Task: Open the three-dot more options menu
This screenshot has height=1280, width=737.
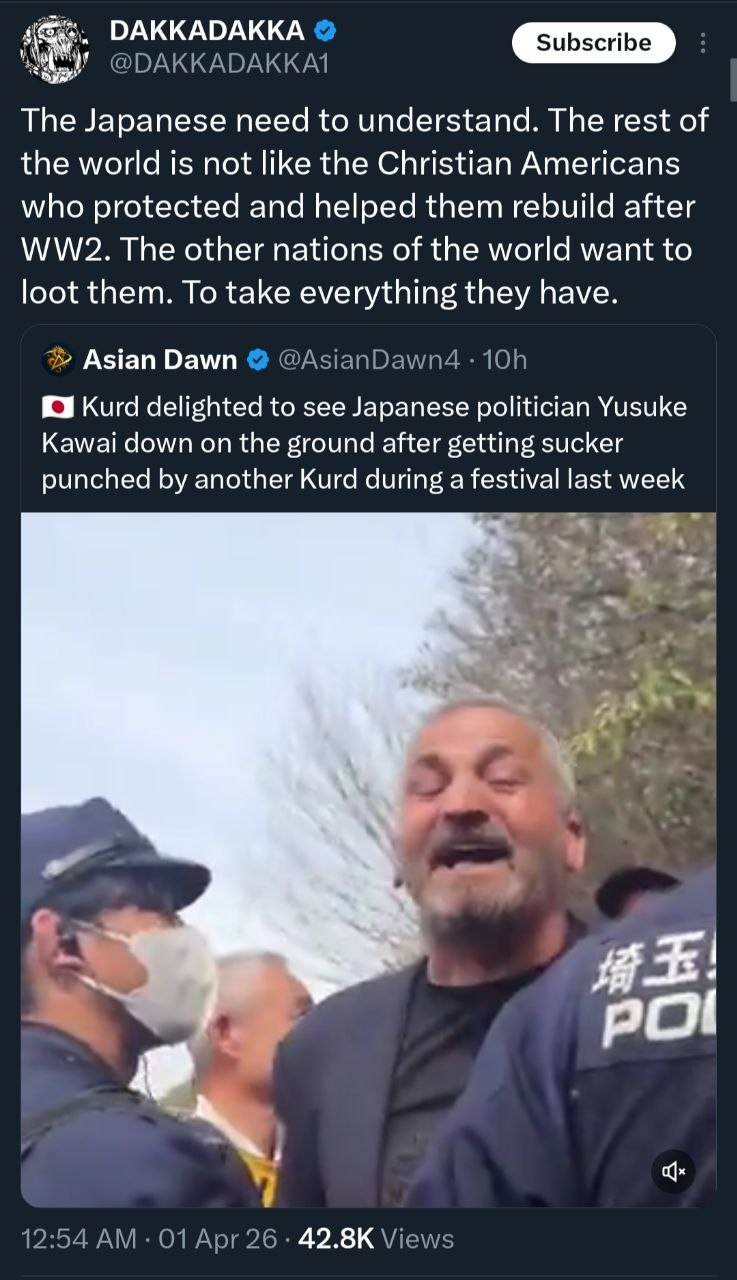Action: pyautogui.click(x=703, y=43)
